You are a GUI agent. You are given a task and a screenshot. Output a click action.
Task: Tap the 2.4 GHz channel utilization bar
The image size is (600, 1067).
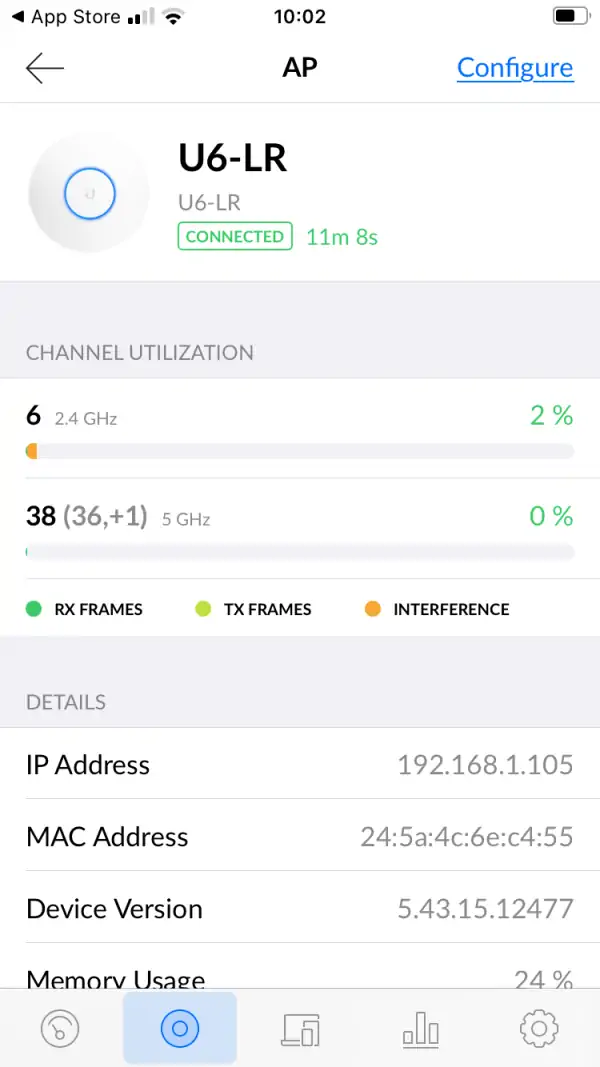coord(300,452)
